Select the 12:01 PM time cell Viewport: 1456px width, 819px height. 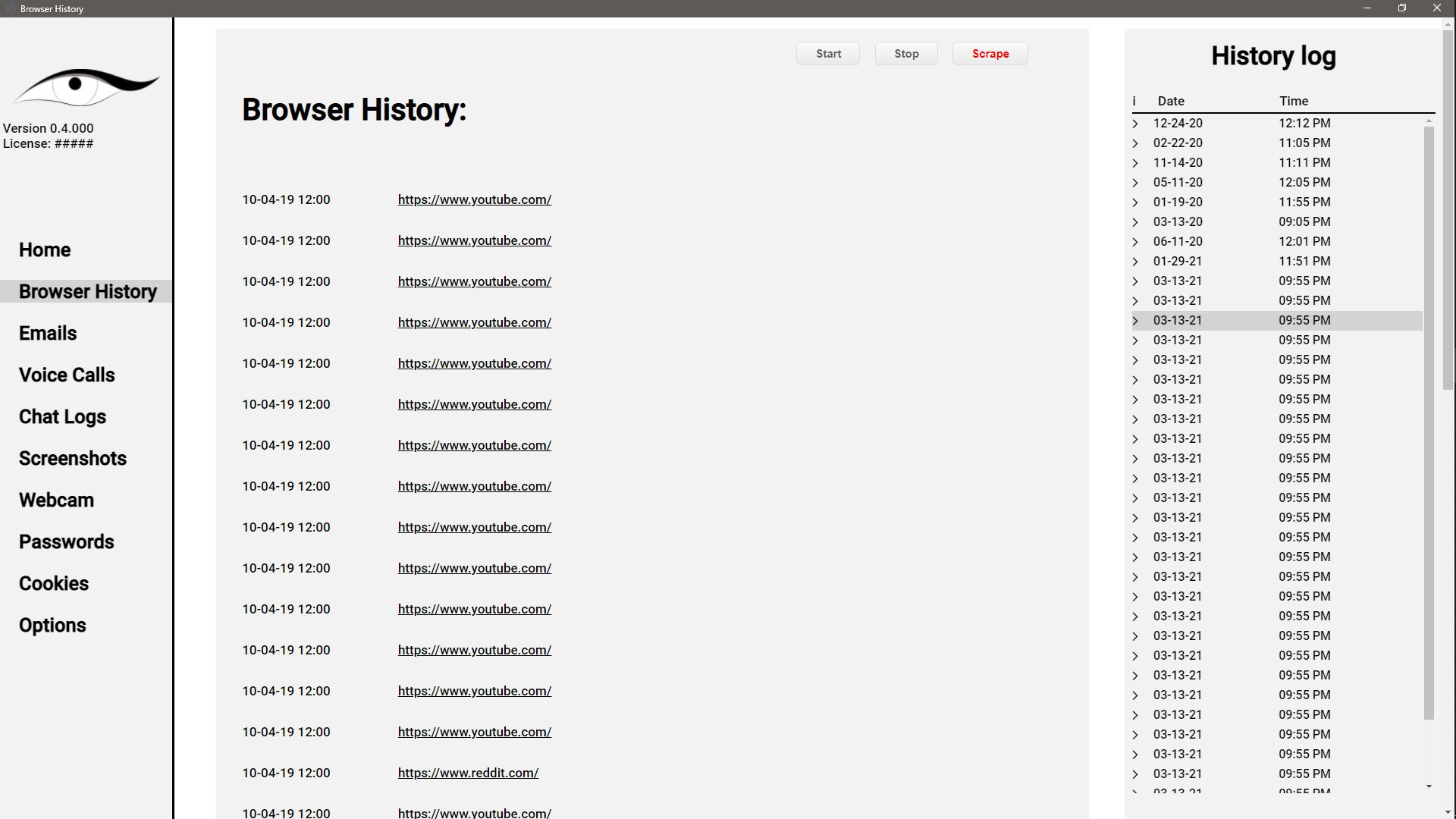1304,241
